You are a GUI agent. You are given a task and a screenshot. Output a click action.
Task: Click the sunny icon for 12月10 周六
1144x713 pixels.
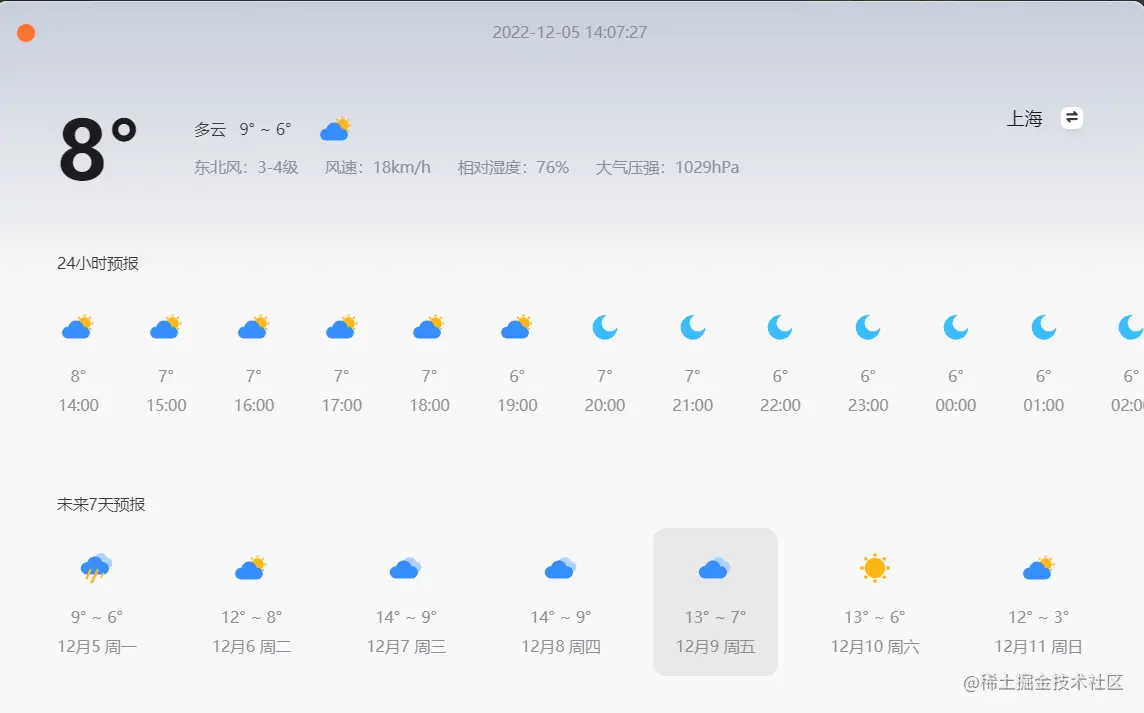875,568
